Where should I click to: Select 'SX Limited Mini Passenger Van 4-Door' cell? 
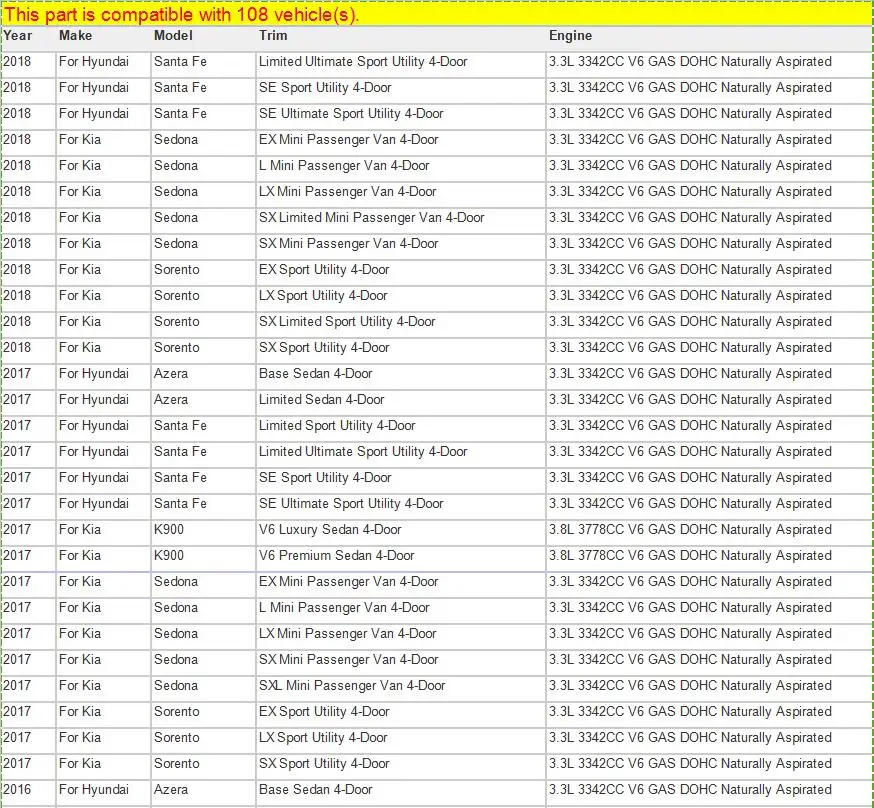(371, 218)
